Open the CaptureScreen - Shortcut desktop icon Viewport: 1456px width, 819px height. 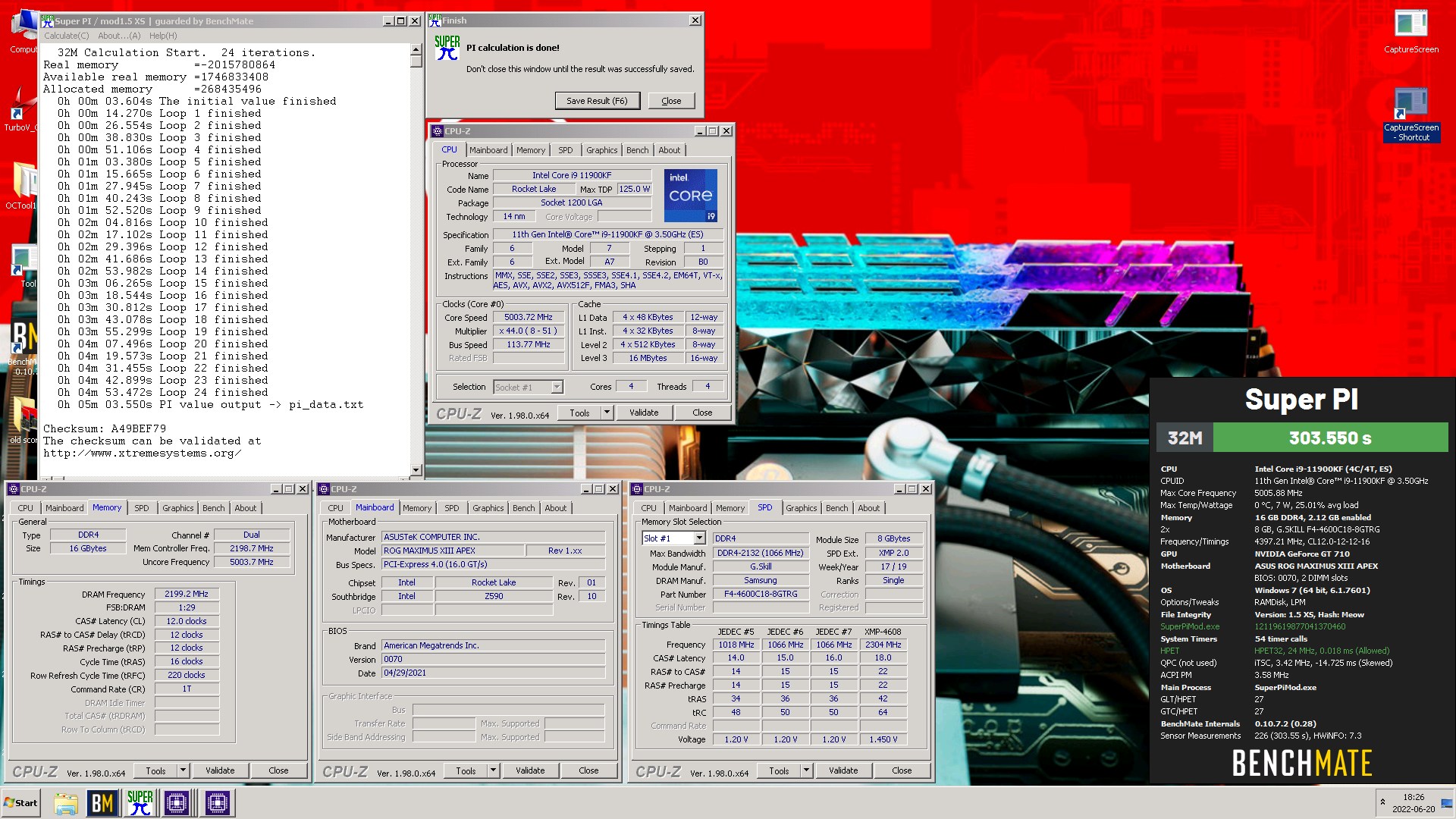point(1410,114)
